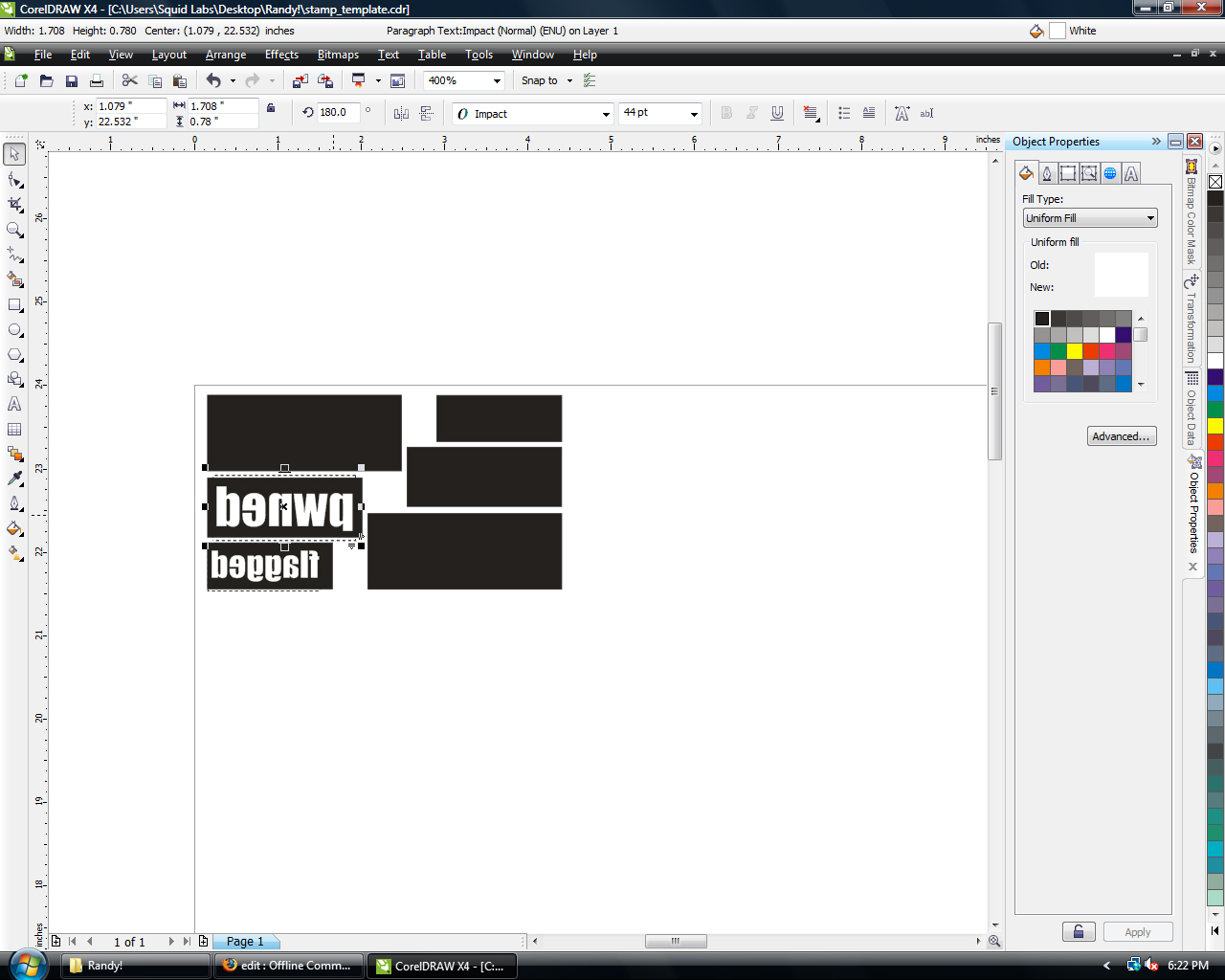Image resolution: width=1225 pixels, height=980 pixels.
Task: Select the Fill tool in the toolbox
Action: 14,528
